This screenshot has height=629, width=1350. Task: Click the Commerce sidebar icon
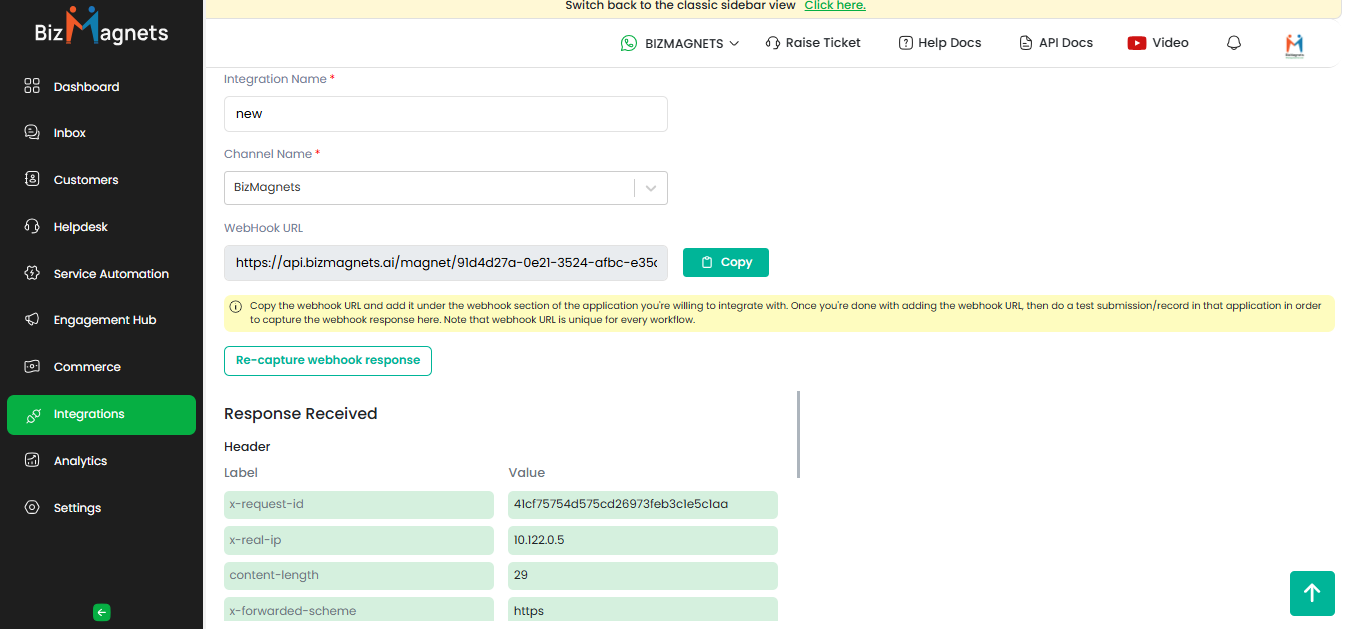pyautogui.click(x=32, y=366)
